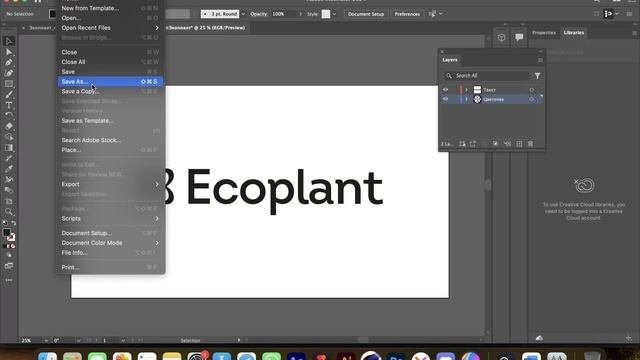Select the Direct Selection tool
The width and height of the screenshot is (640, 360).
coord(9,52)
